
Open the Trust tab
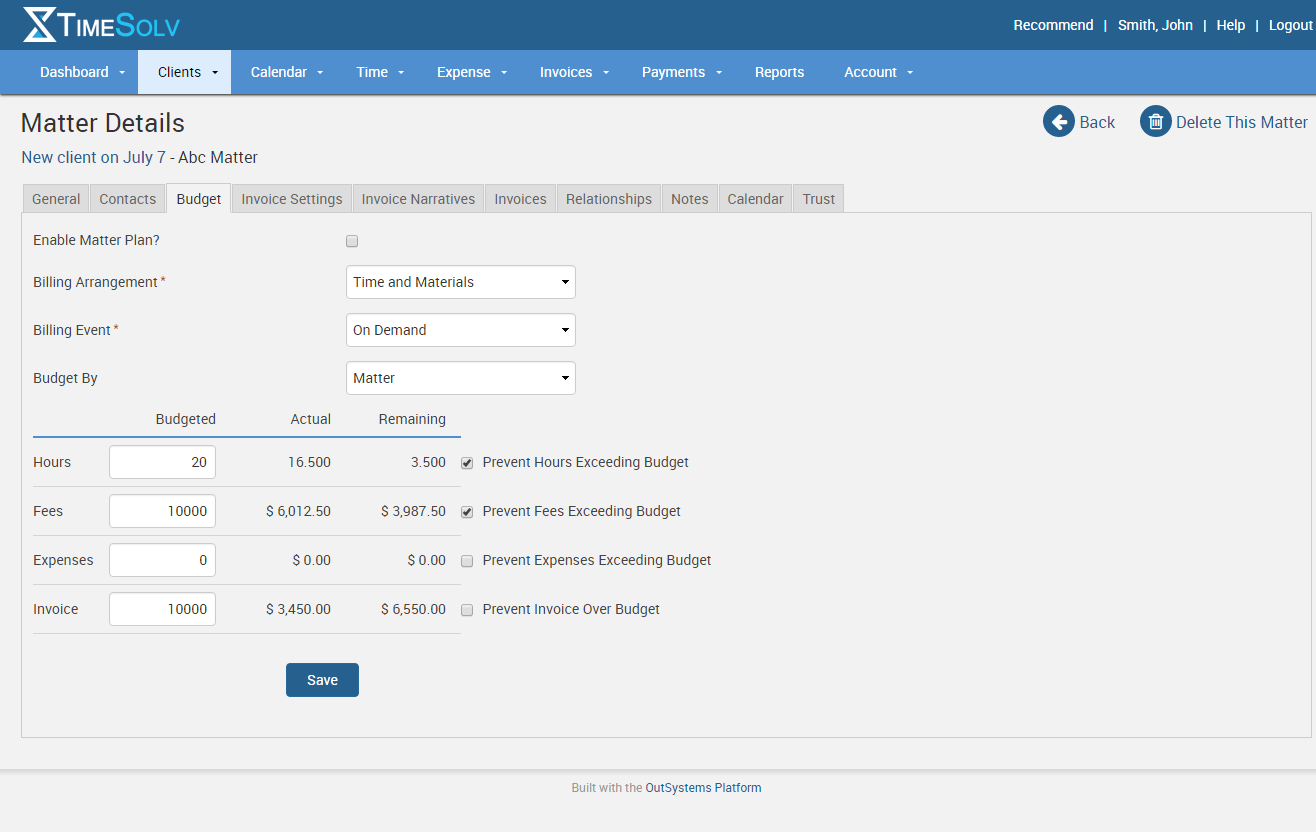coord(818,199)
